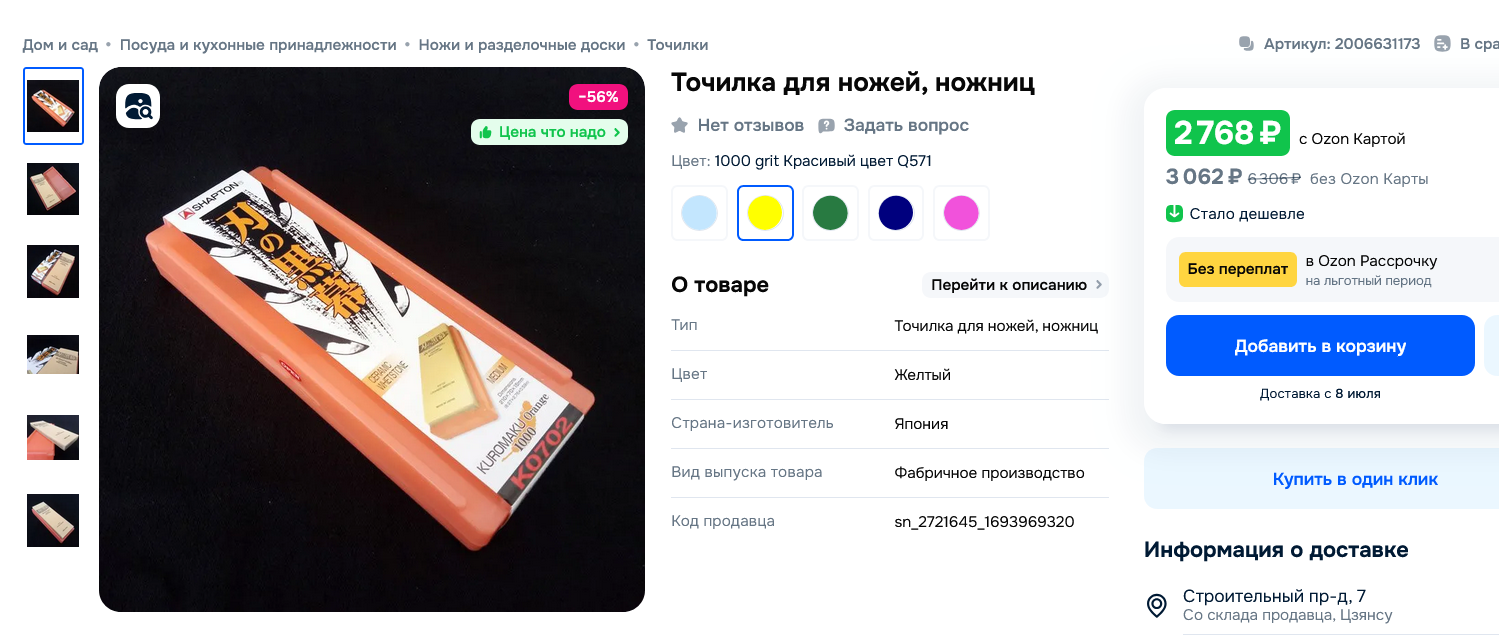Select the second product thumbnail image
1500x640 pixels.
coord(53,189)
